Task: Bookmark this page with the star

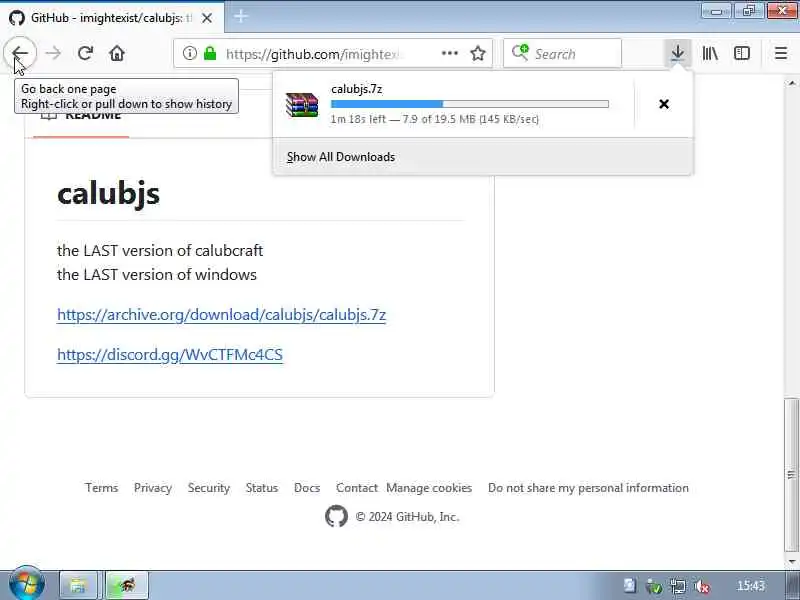Action: 478,53
